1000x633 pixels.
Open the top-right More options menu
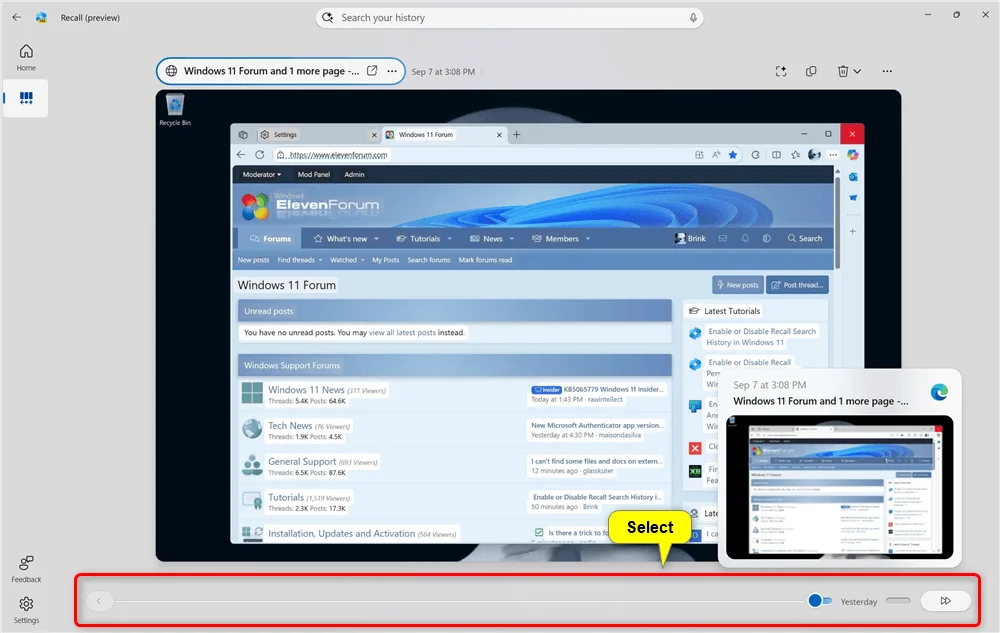click(x=887, y=71)
